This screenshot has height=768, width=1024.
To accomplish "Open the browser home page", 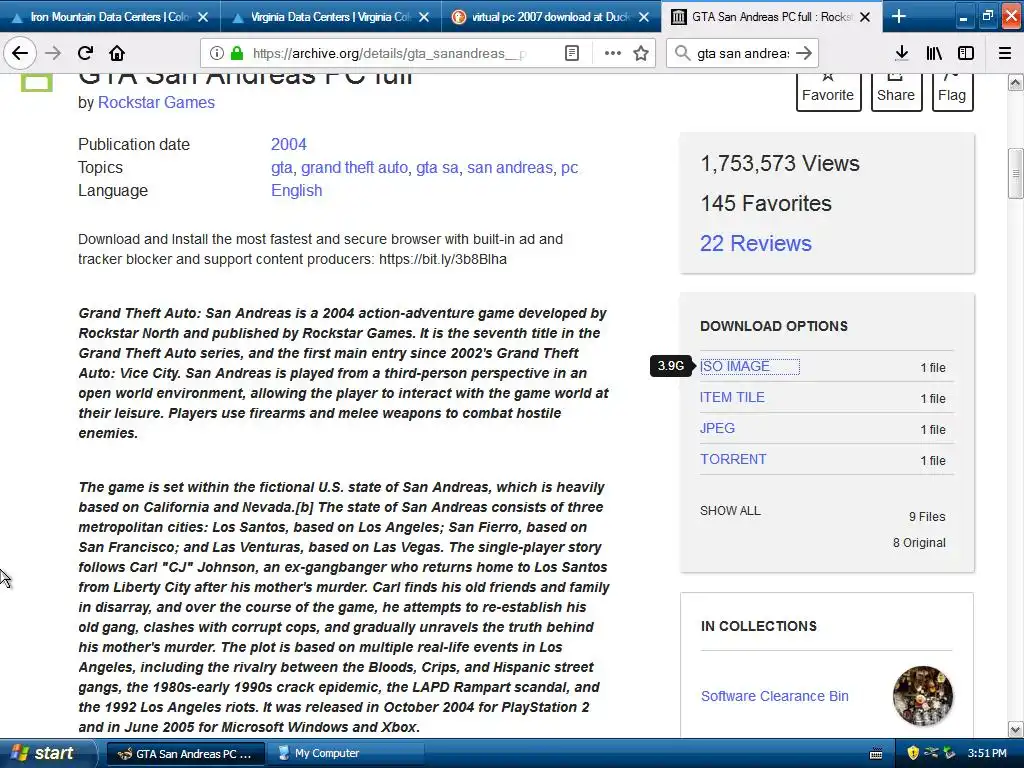I will coord(117,53).
